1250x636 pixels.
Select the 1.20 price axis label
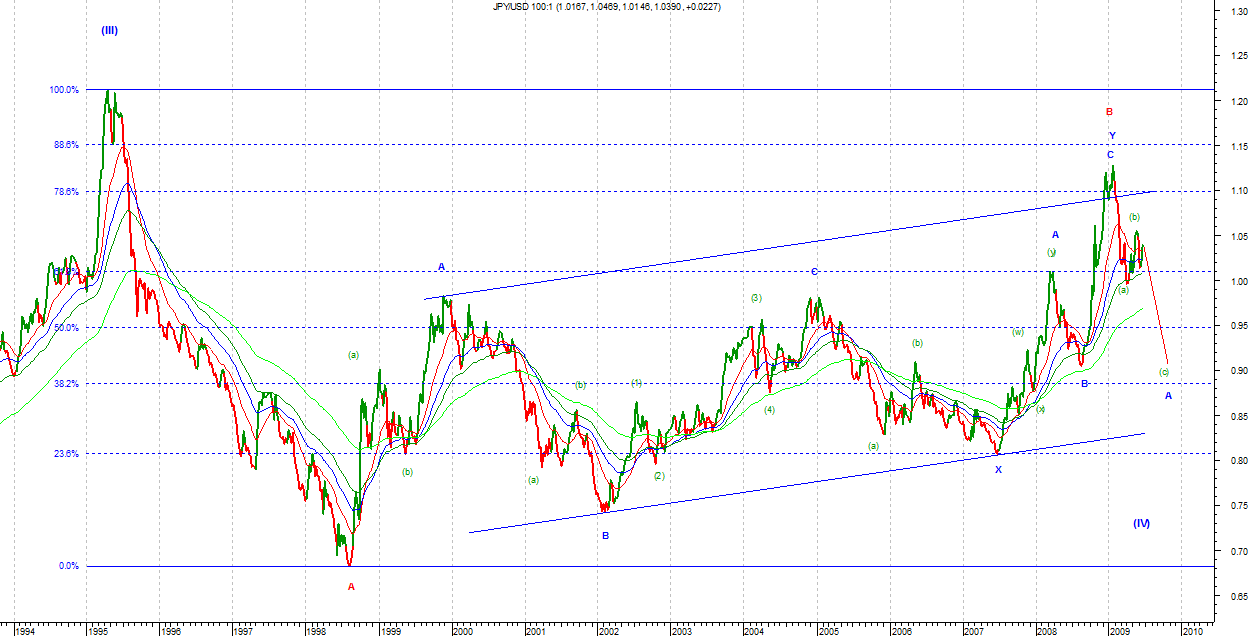click(1230, 101)
